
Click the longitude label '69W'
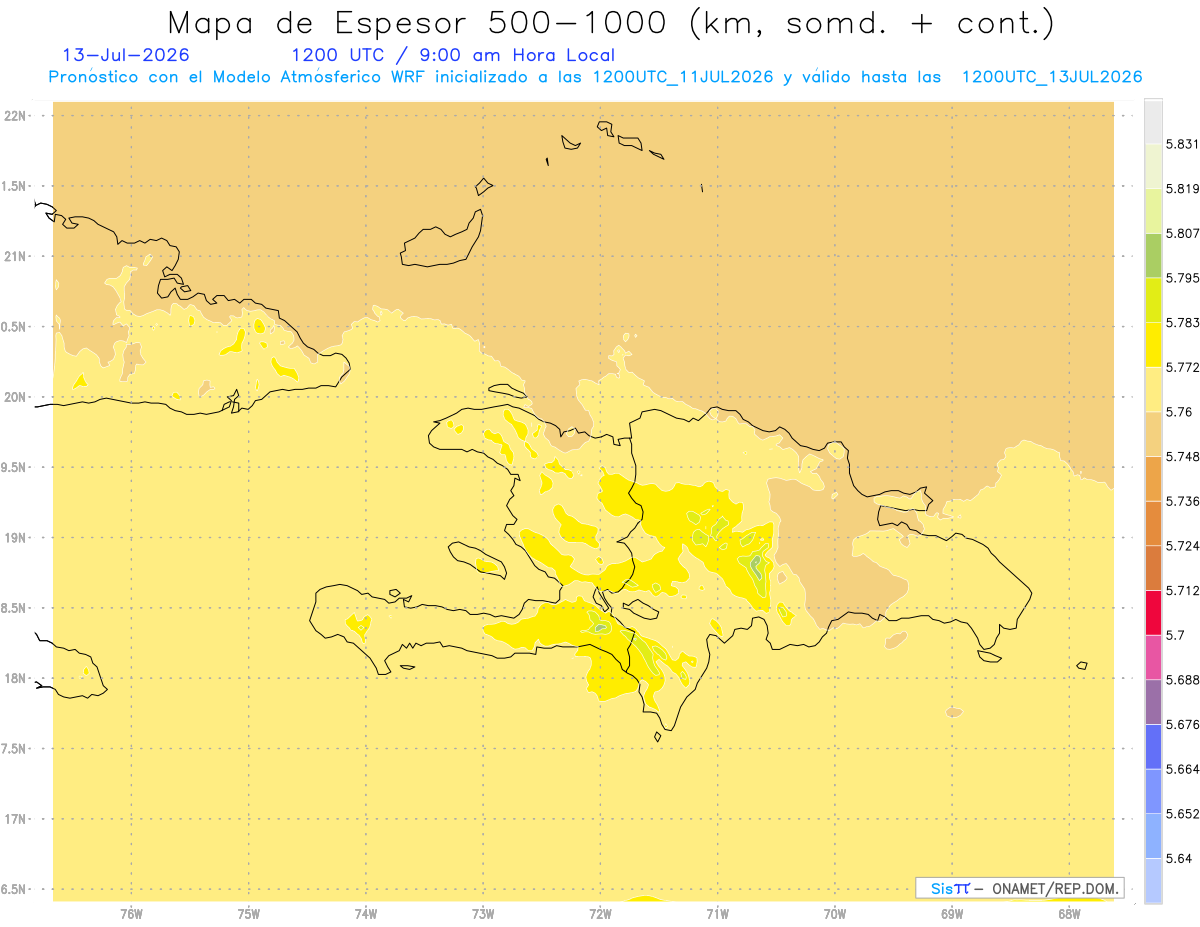click(952, 914)
